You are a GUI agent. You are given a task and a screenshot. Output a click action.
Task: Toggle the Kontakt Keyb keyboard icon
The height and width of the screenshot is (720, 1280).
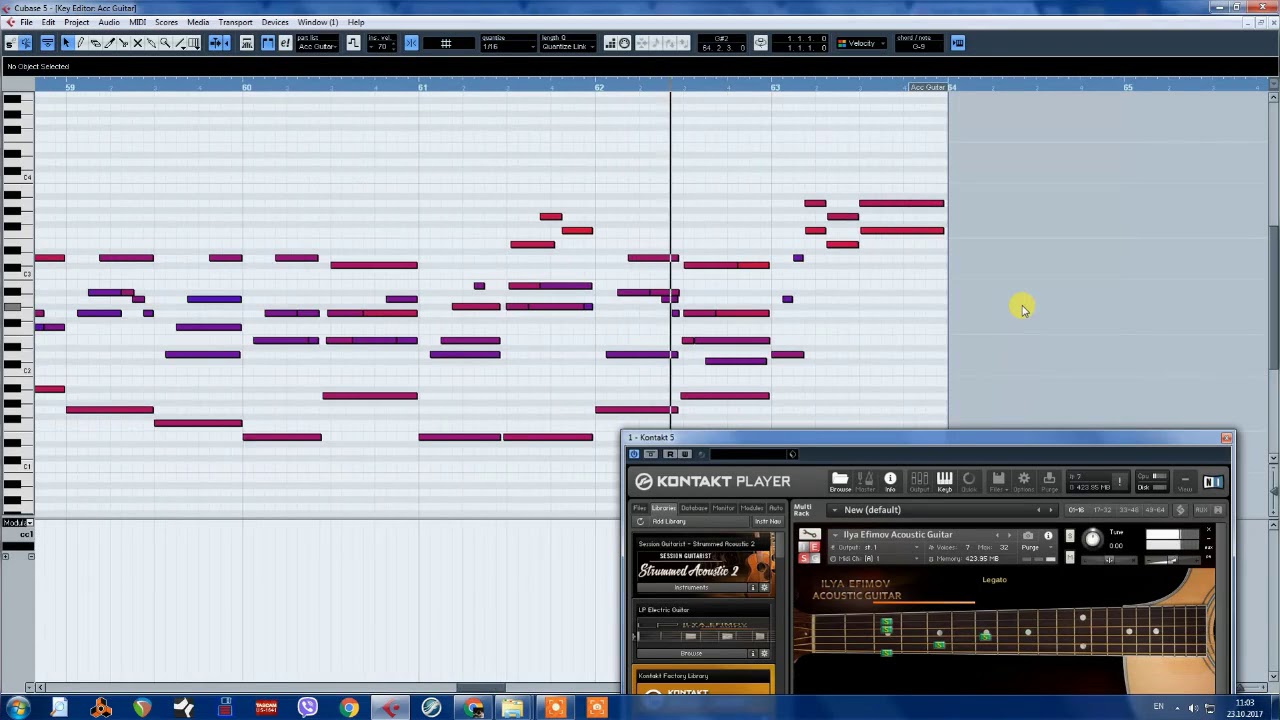(x=944, y=482)
